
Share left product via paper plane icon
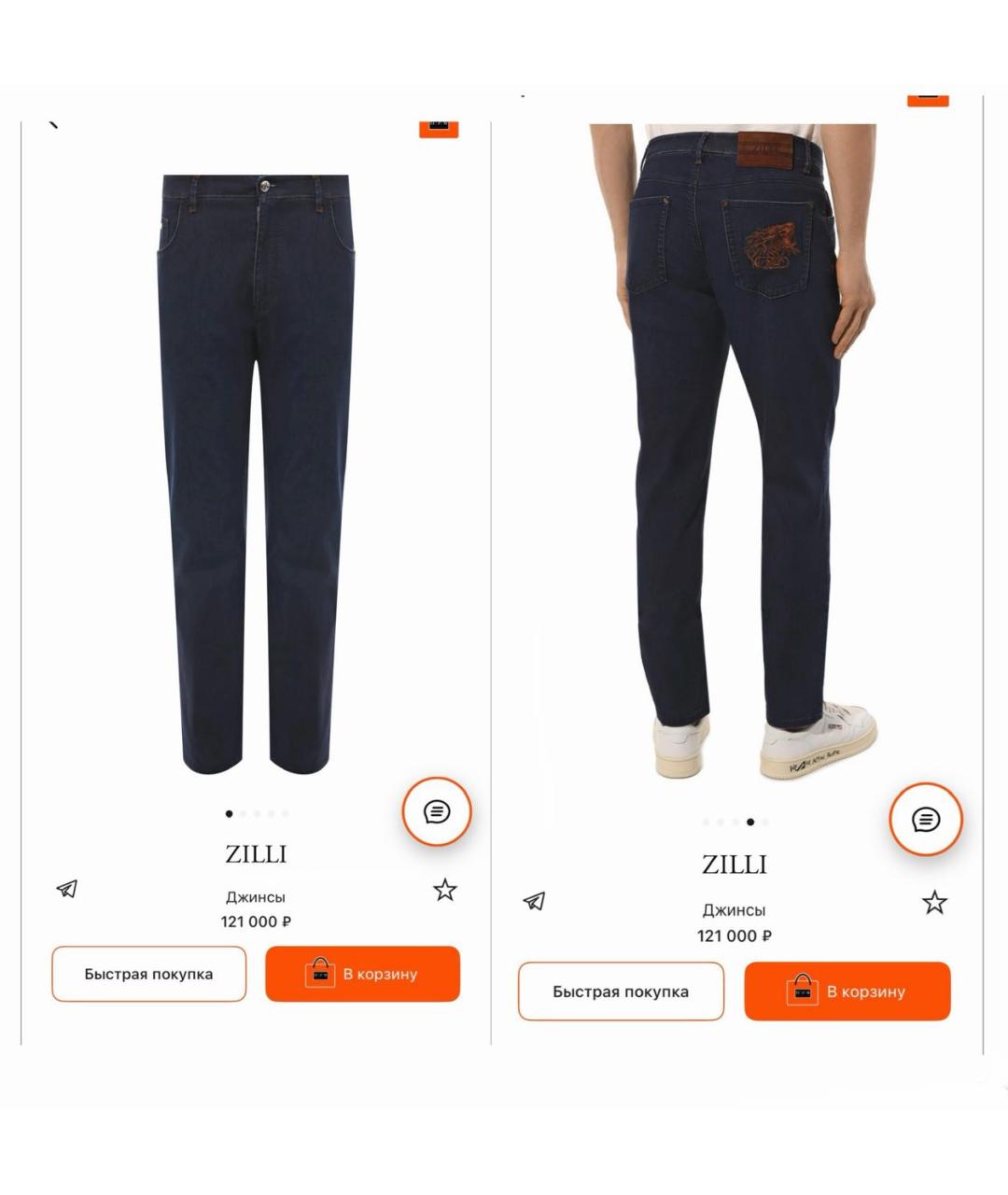[x=67, y=889]
